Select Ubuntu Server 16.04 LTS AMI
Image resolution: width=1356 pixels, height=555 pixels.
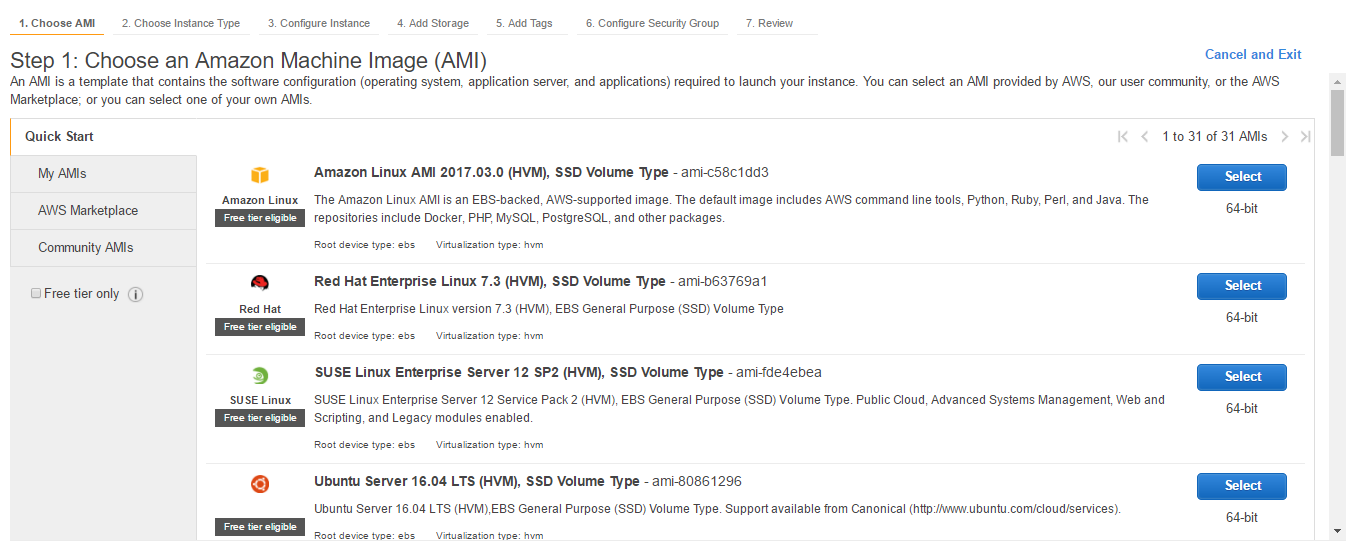pos(1241,486)
